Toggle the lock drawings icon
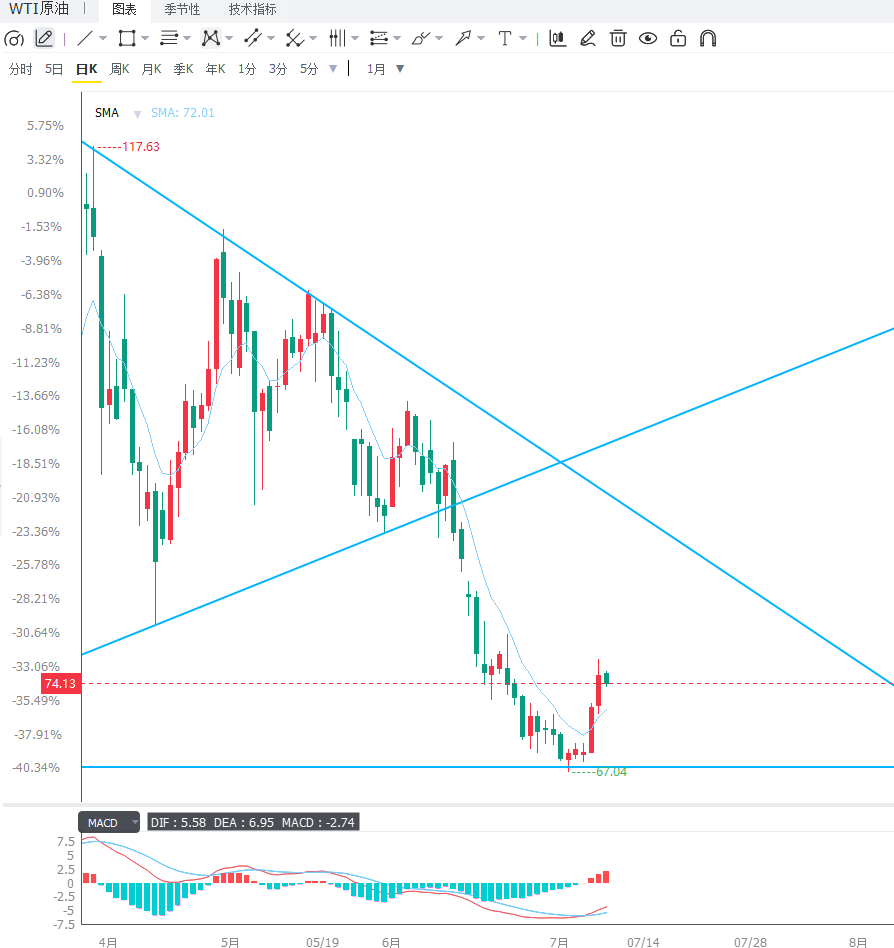This screenshot has width=894, height=948. coord(678,39)
